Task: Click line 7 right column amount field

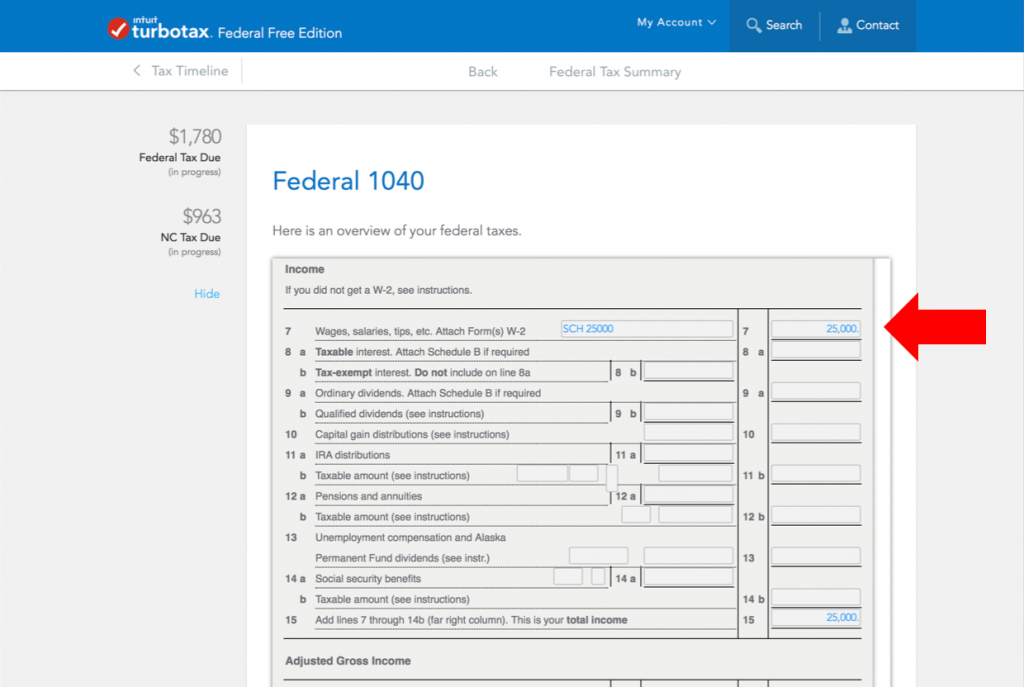Action: click(x=815, y=329)
